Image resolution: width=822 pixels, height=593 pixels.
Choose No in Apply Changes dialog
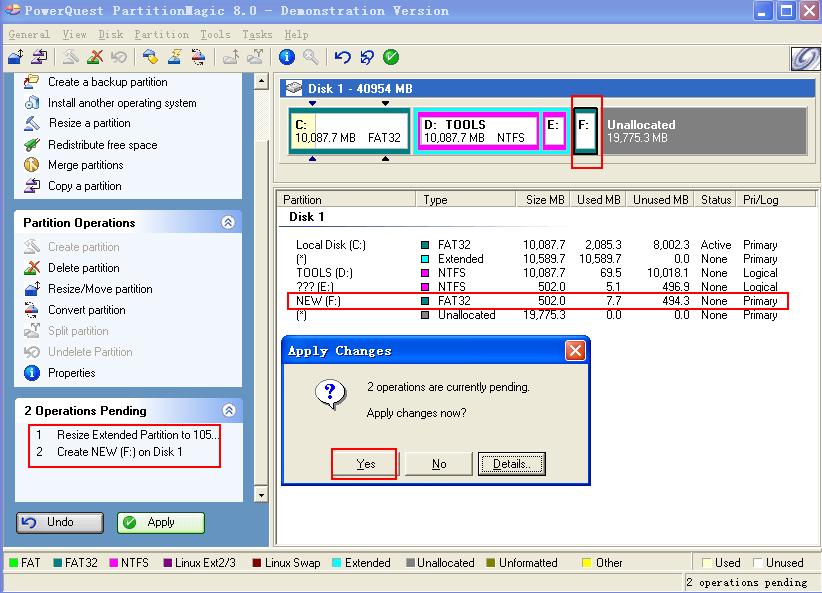[x=439, y=464]
